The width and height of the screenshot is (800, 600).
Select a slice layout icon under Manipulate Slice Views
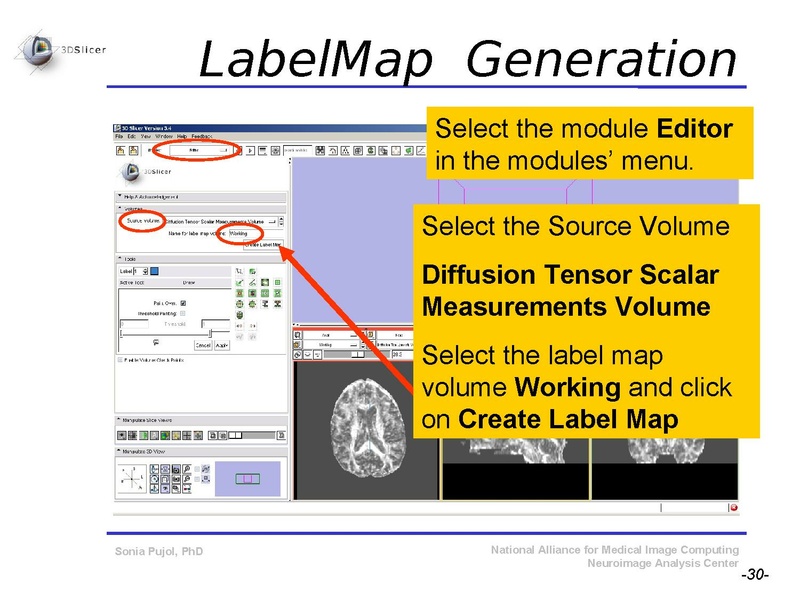coord(140,434)
